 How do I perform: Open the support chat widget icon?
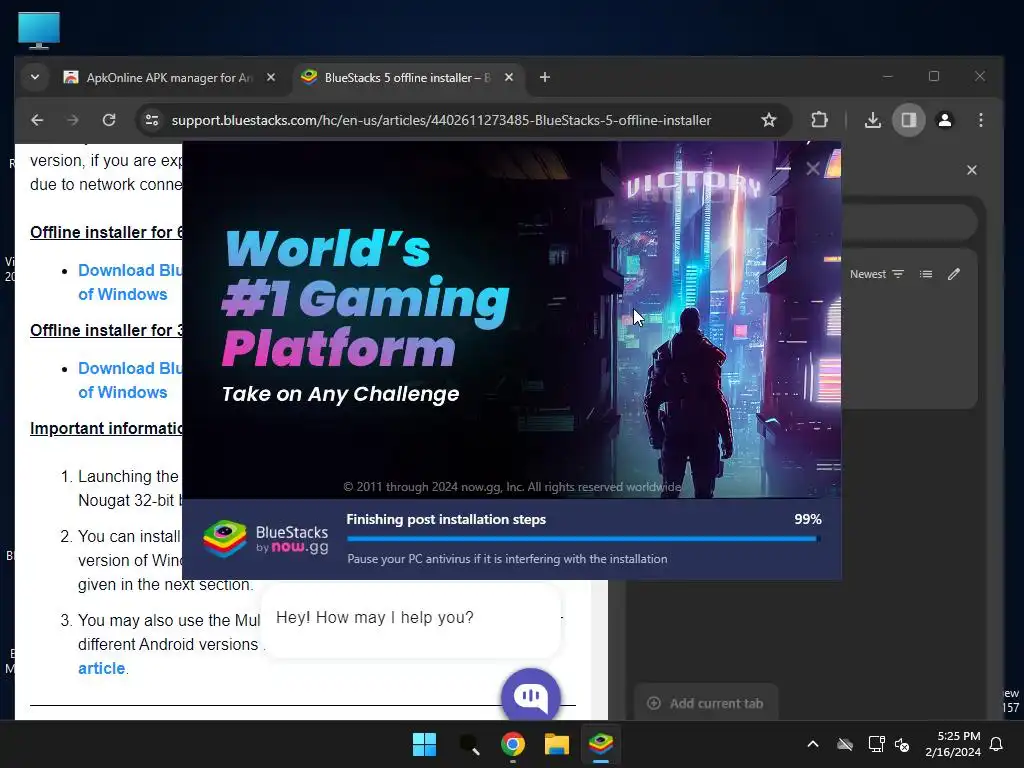coord(530,696)
